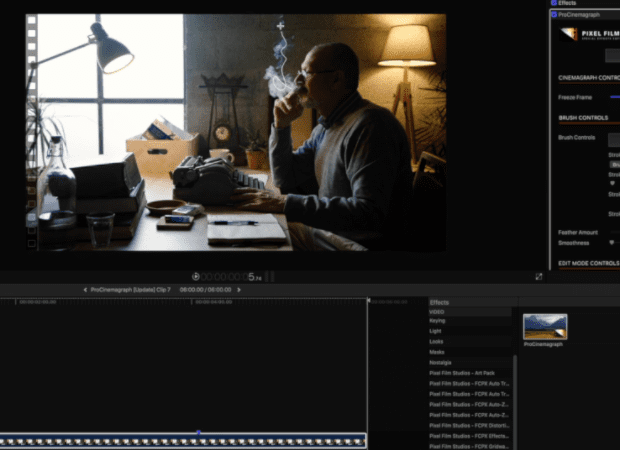
Task: Toggle the Effects checkbox in the inspector
Action: tap(554, 3)
